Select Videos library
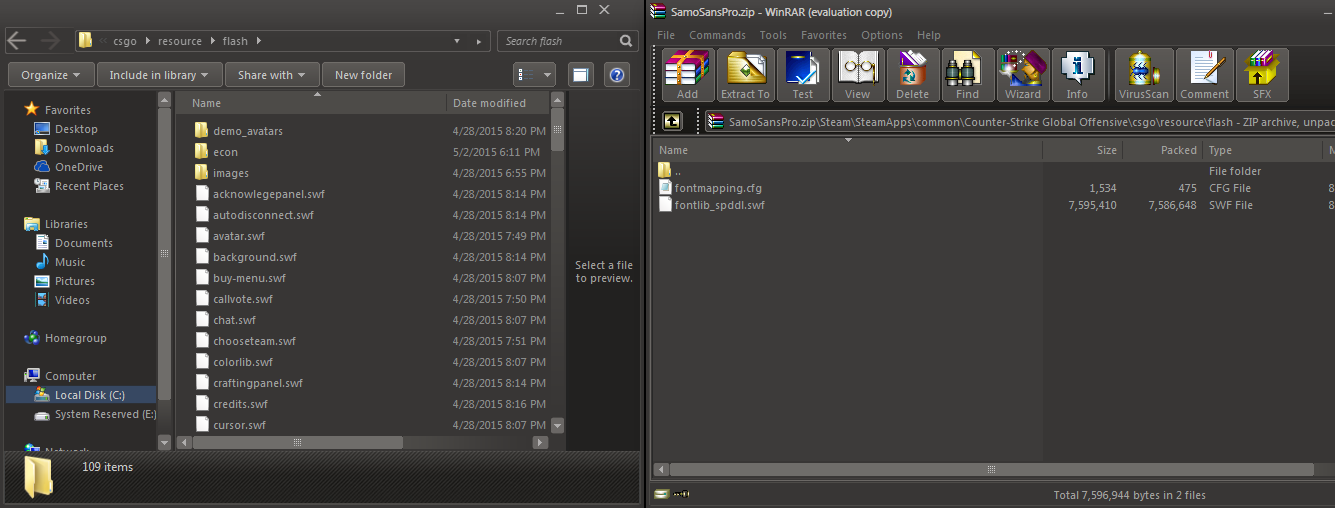This screenshot has width=1335, height=508. click(x=72, y=300)
